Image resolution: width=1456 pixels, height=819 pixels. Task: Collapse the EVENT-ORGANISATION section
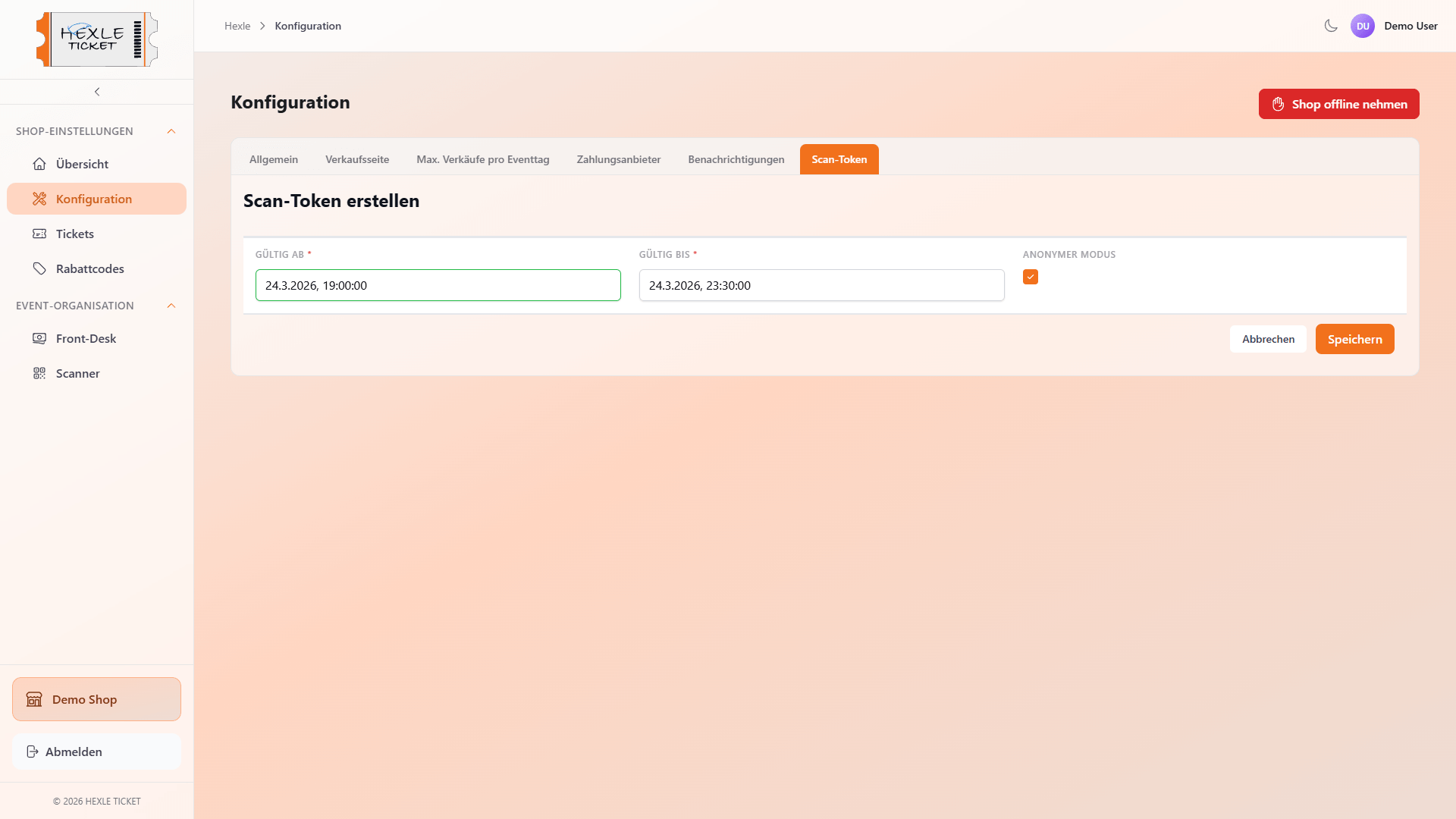tap(171, 305)
